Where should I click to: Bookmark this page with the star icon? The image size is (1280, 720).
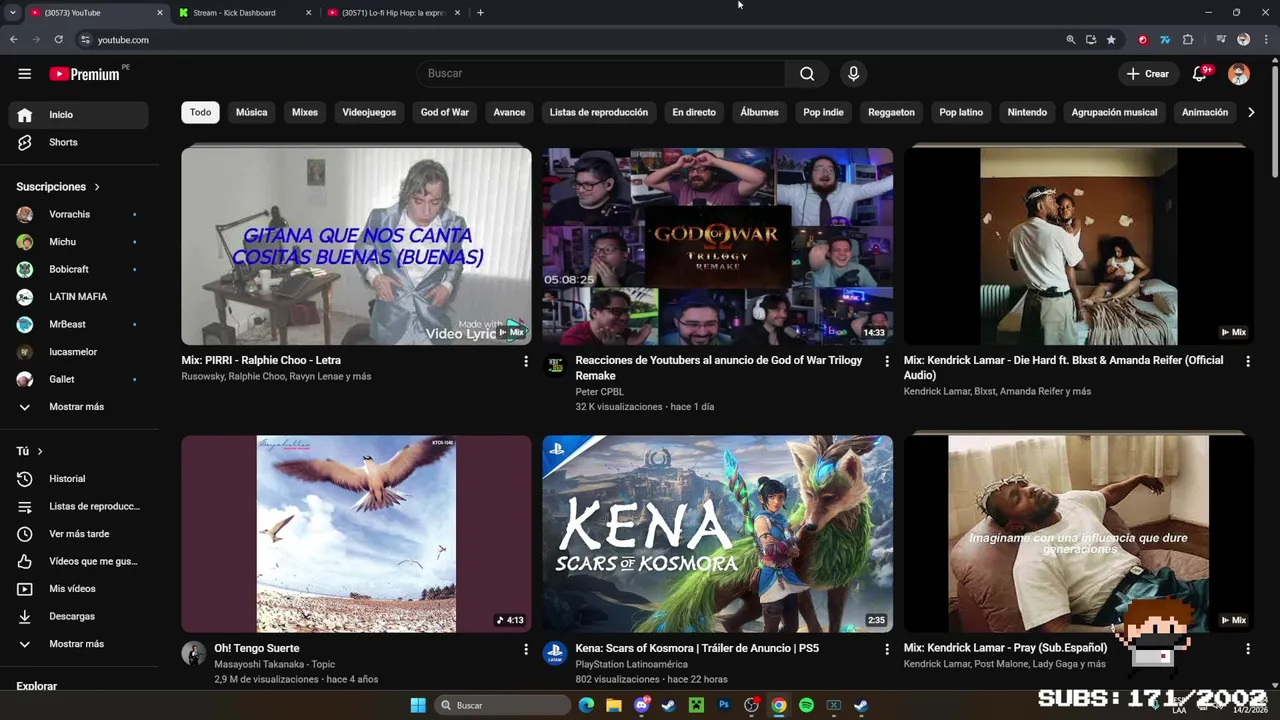(1111, 40)
